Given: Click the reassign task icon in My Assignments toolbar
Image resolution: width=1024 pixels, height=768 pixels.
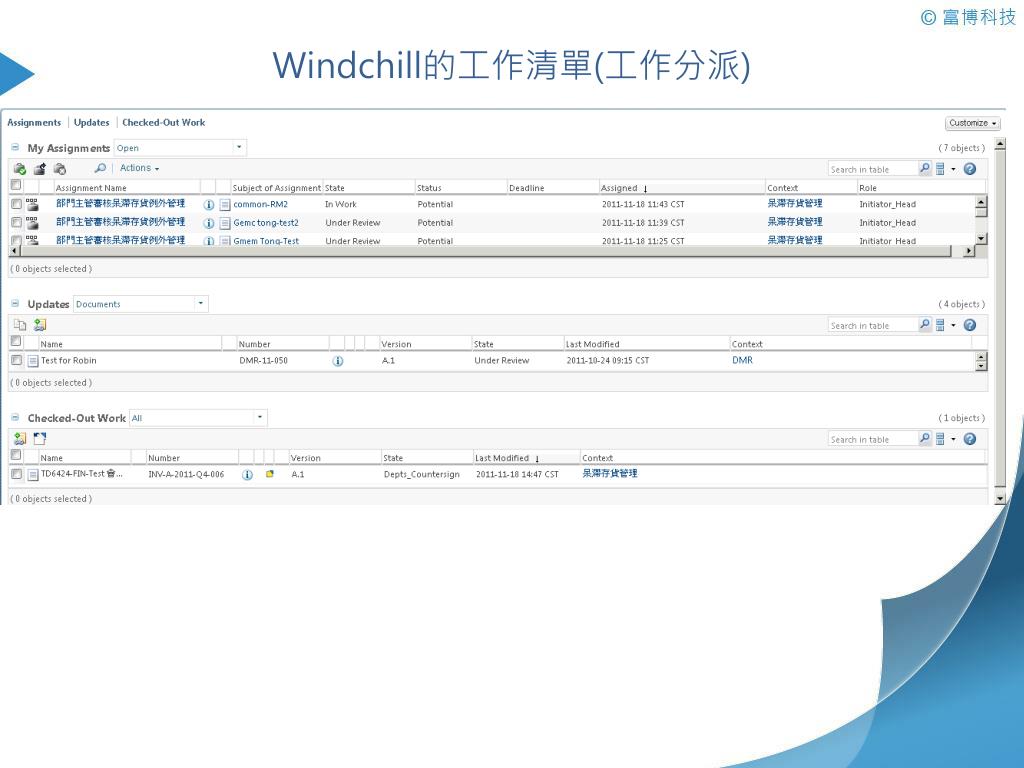Looking at the screenshot, I should click(40, 168).
